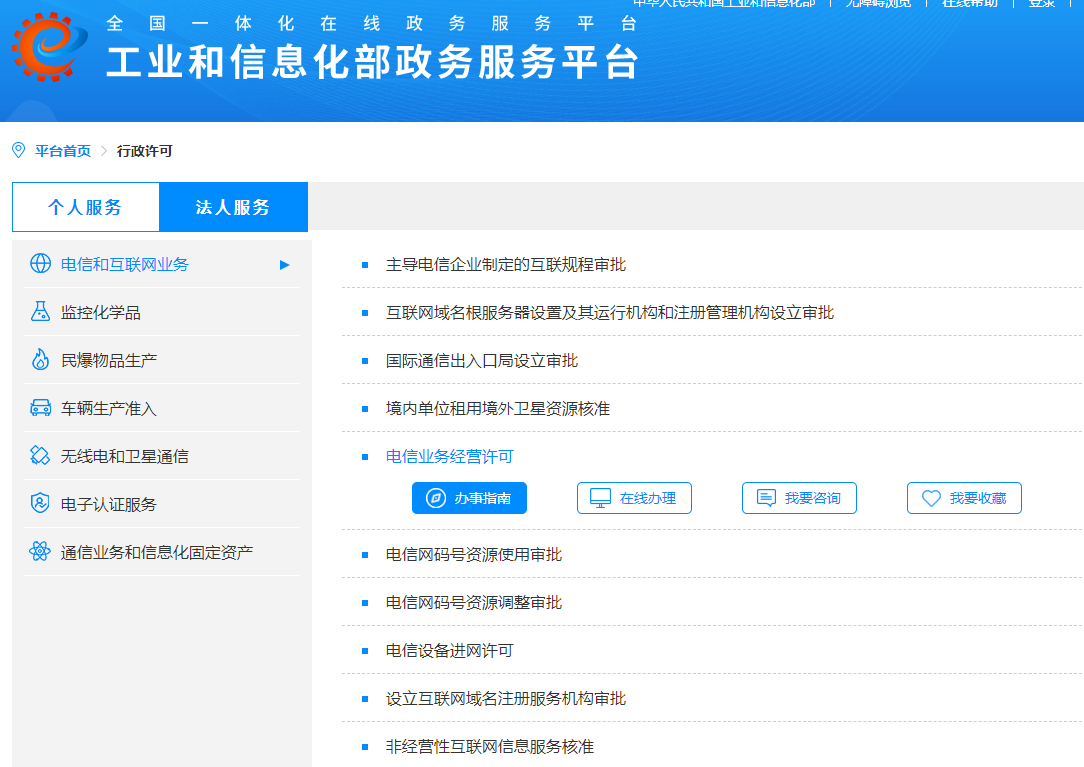Open 主导电信企业制定的互联规程审批 item
The width and height of the screenshot is (1084, 767).
click(505, 264)
